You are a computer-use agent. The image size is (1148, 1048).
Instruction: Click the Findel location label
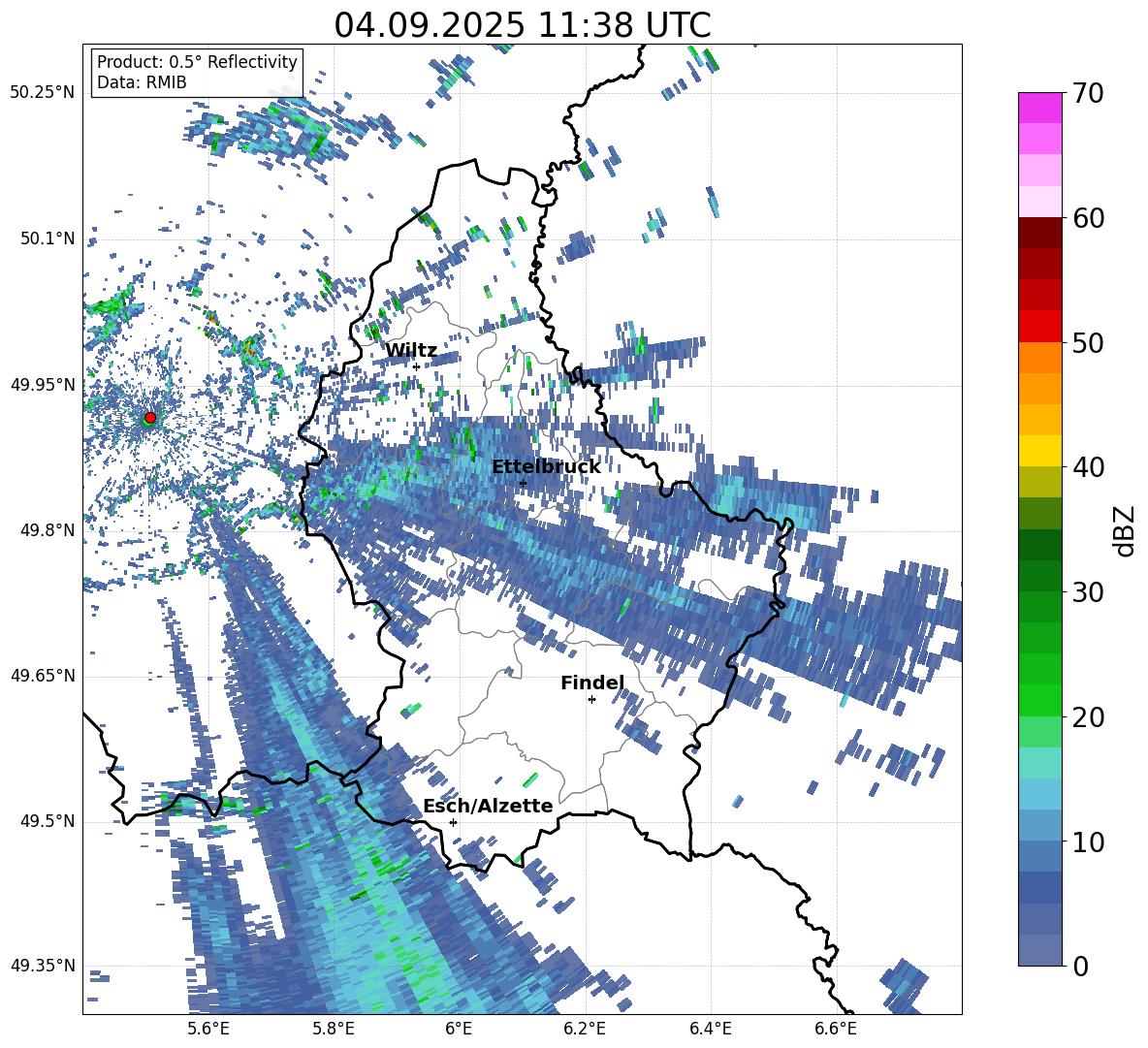[x=592, y=683]
